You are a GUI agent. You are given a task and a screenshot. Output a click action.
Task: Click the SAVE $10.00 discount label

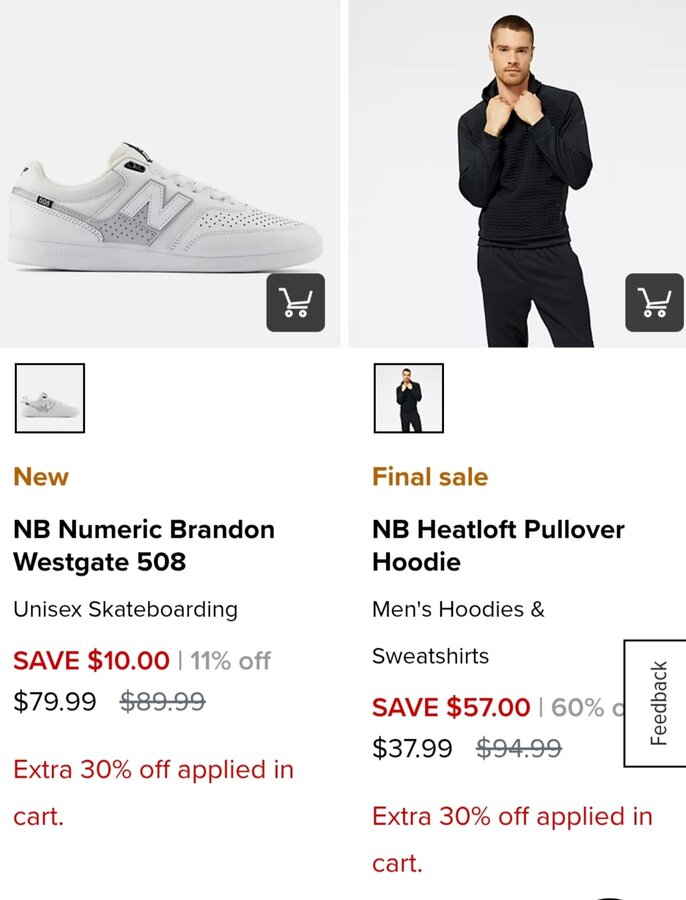(x=91, y=660)
